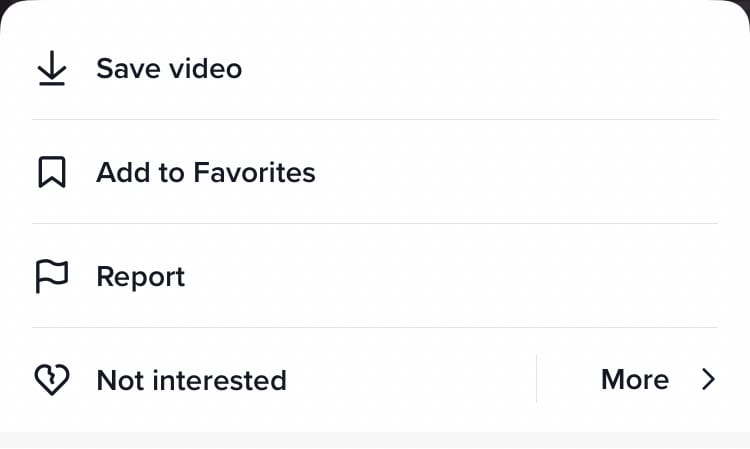Viewport: 750px width, 449px height.
Task: Click the word "Add" in second option
Action: 120,173
